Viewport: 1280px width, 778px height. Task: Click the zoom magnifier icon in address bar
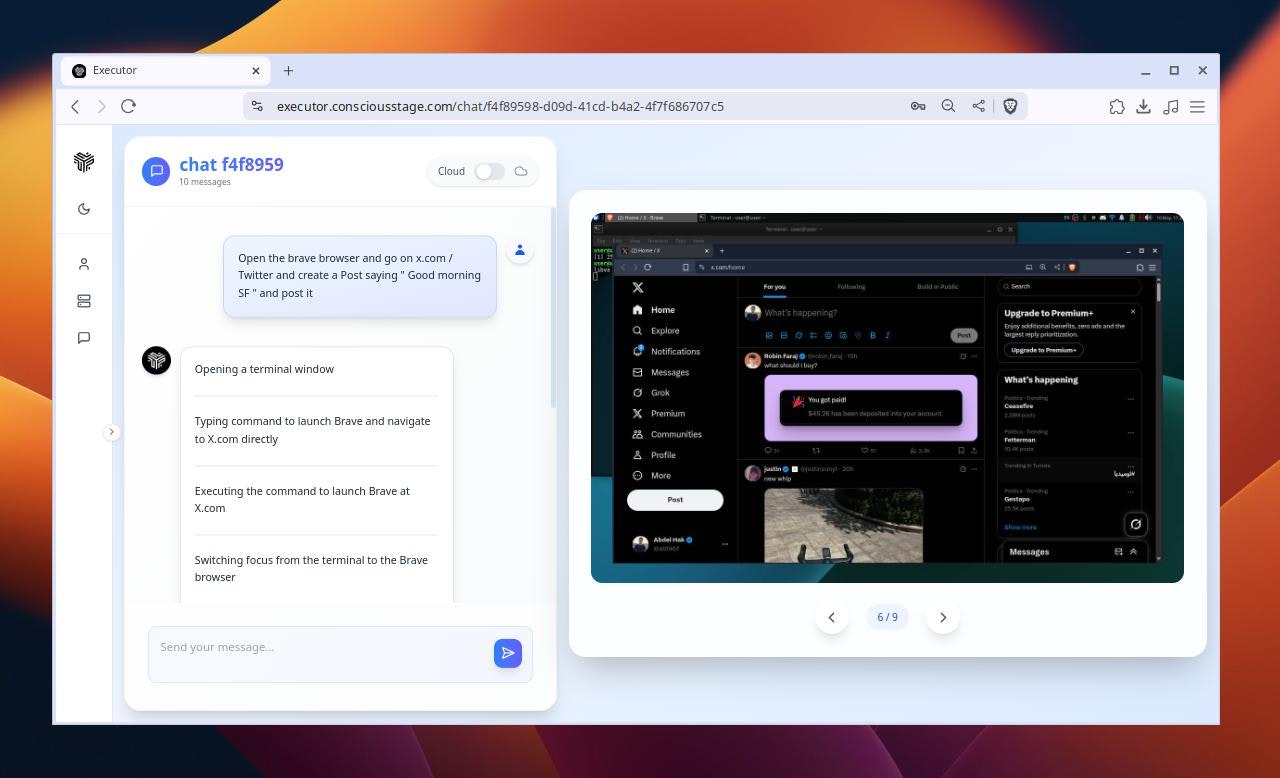point(948,106)
